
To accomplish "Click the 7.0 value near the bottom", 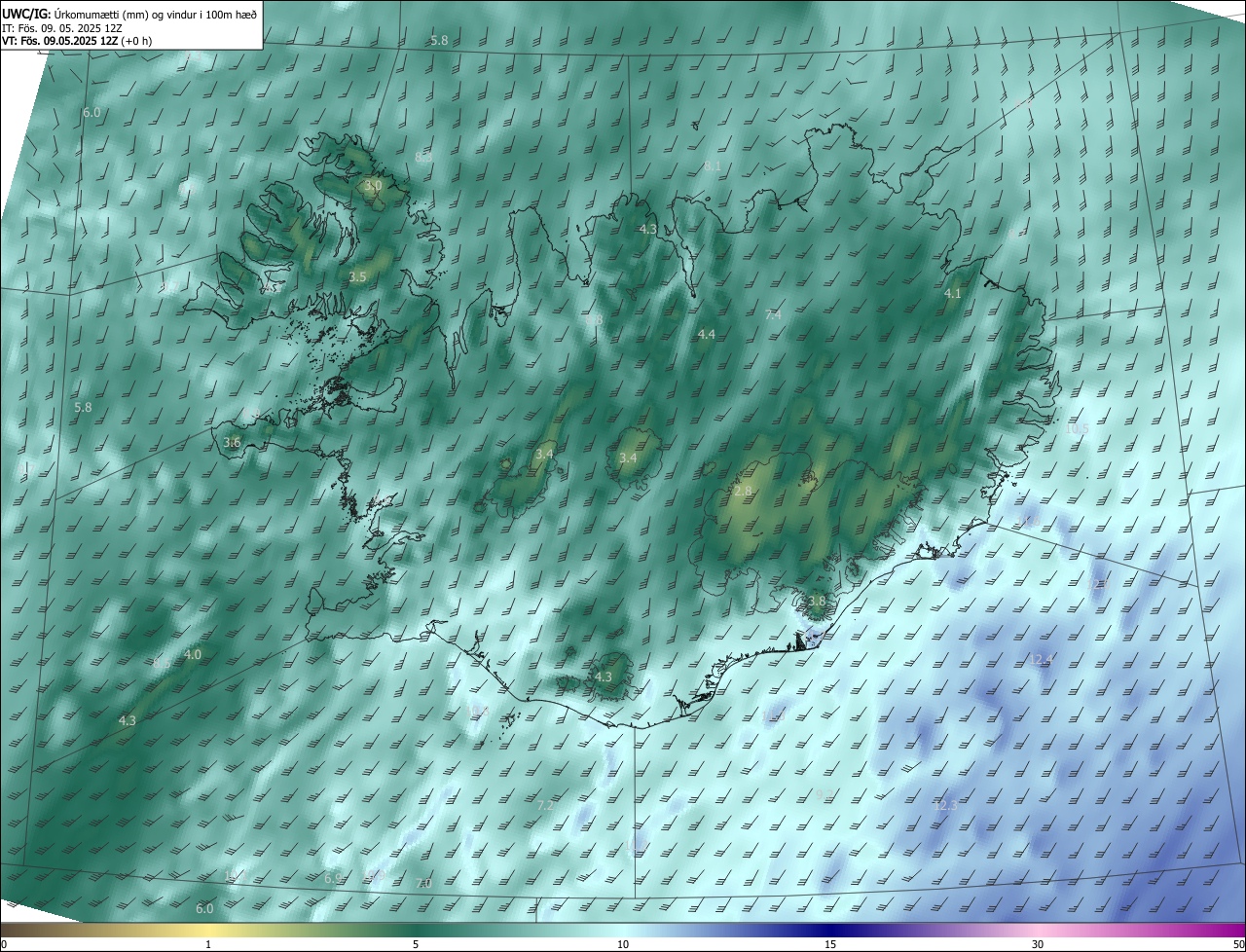I will (x=423, y=883).
